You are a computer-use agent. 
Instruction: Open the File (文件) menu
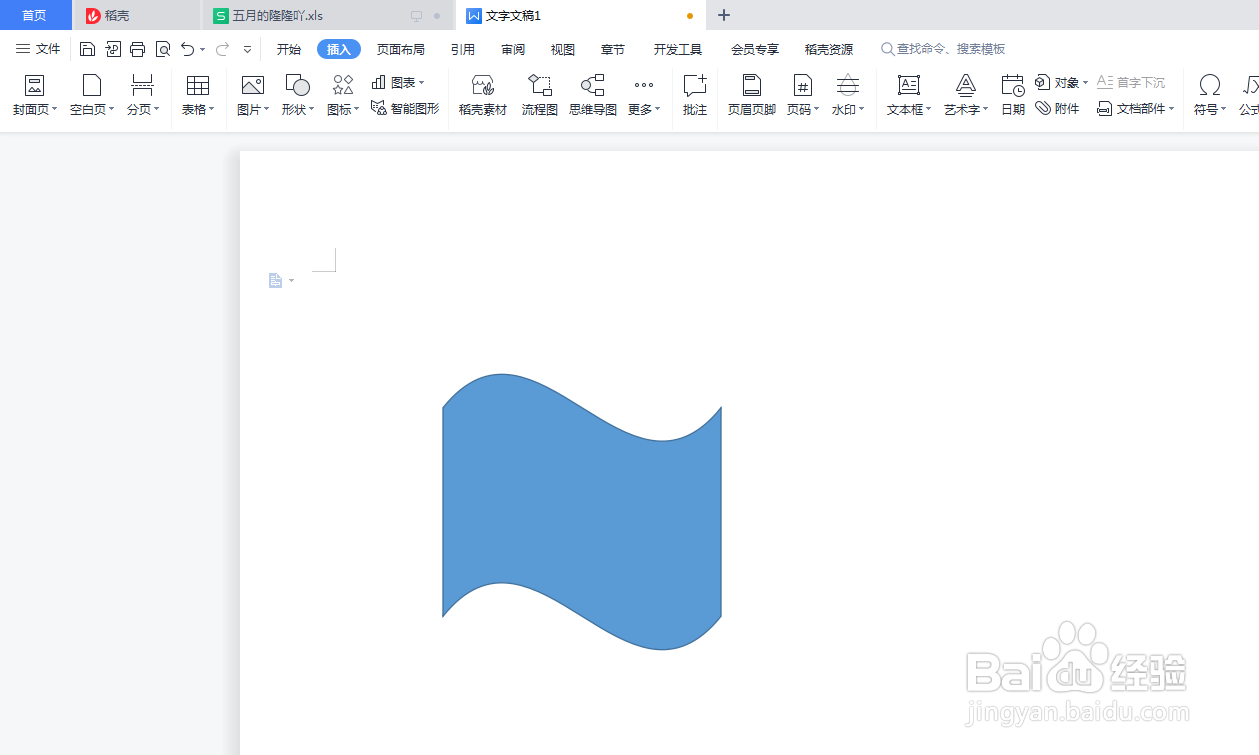point(38,49)
